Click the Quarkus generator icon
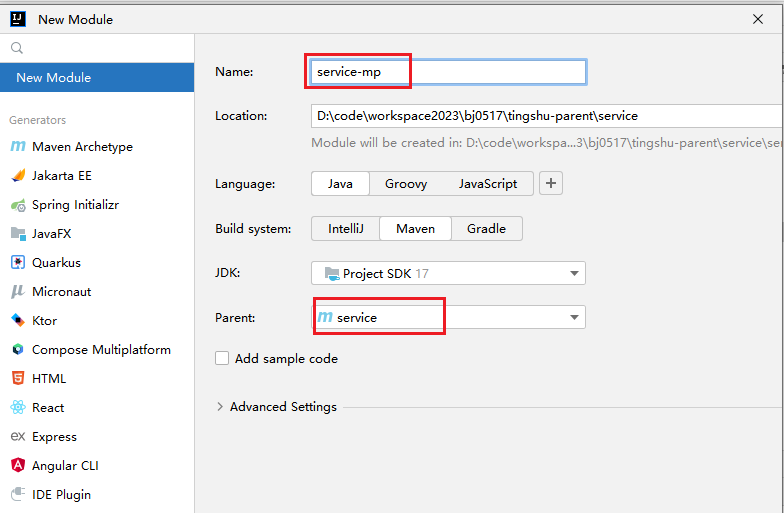This screenshot has width=784, height=513. point(18,262)
